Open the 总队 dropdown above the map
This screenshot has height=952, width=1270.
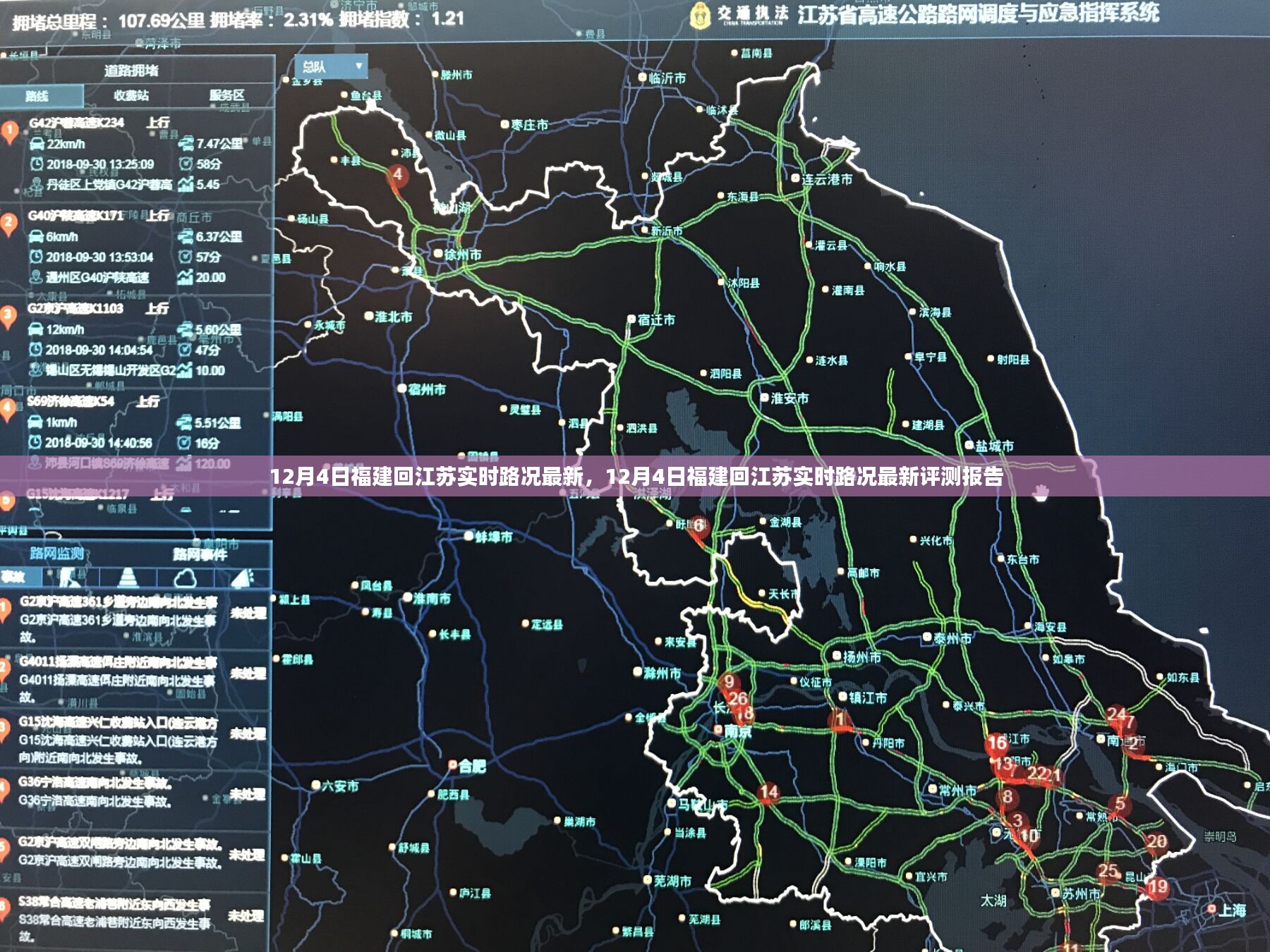331,66
